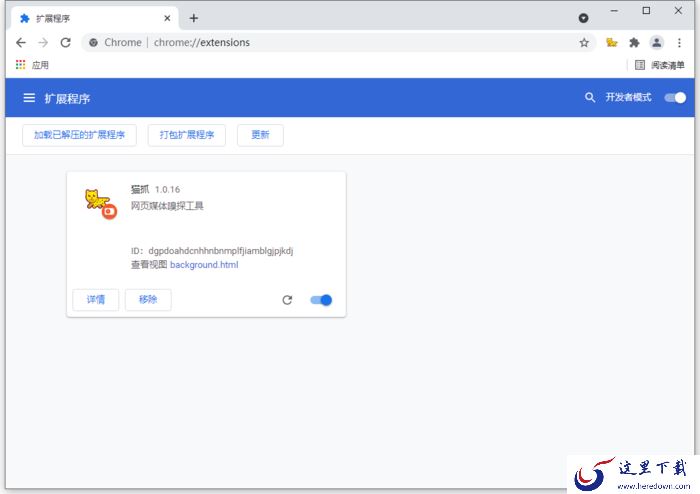Go back with the browser back arrow
This screenshot has height=494, width=700.
(21, 42)
